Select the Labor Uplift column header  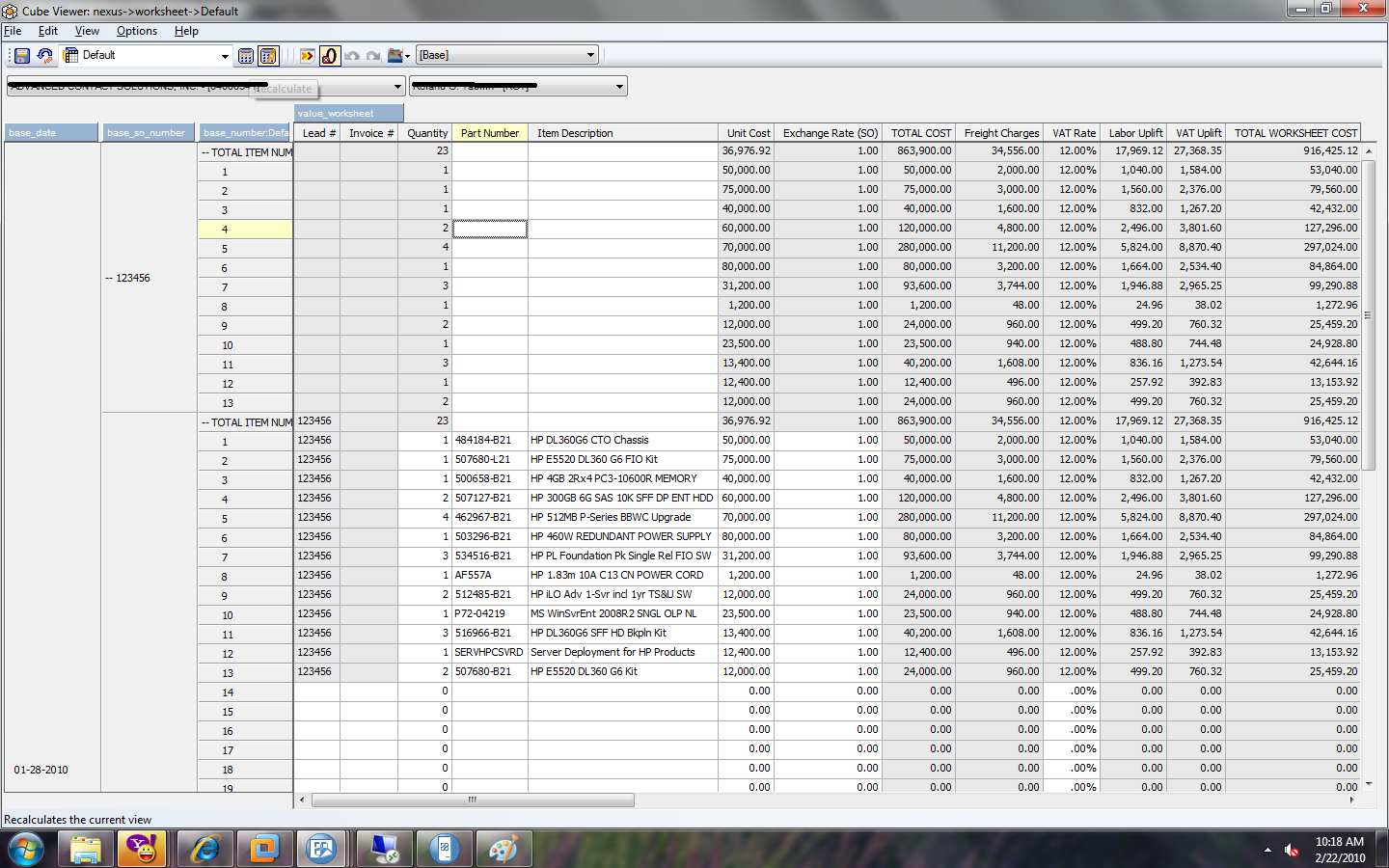click(x=1134, y=133)
